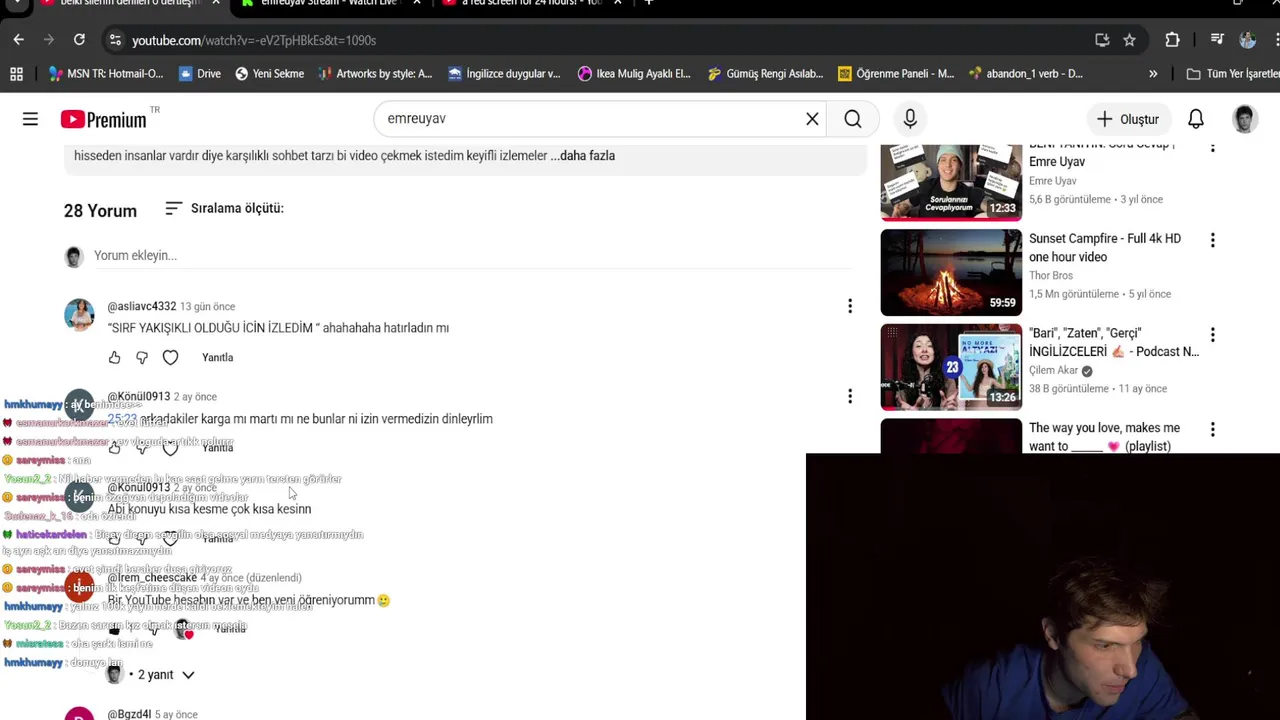The image size is (1280, 720).
Task: Open options menu for @asliavc4332 comment
Action: 850,306
